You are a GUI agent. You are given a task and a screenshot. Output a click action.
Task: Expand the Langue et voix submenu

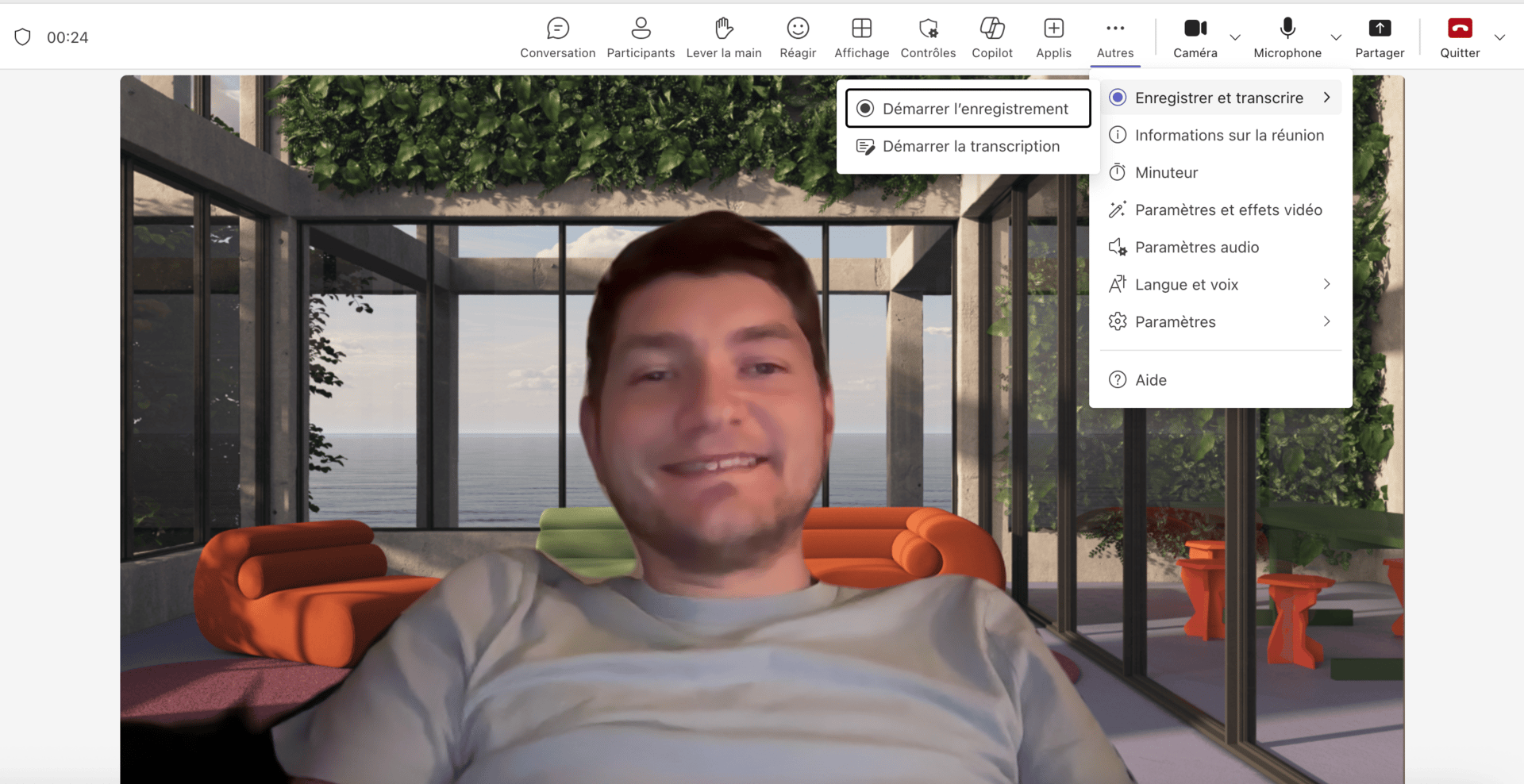coord(1221,285)
